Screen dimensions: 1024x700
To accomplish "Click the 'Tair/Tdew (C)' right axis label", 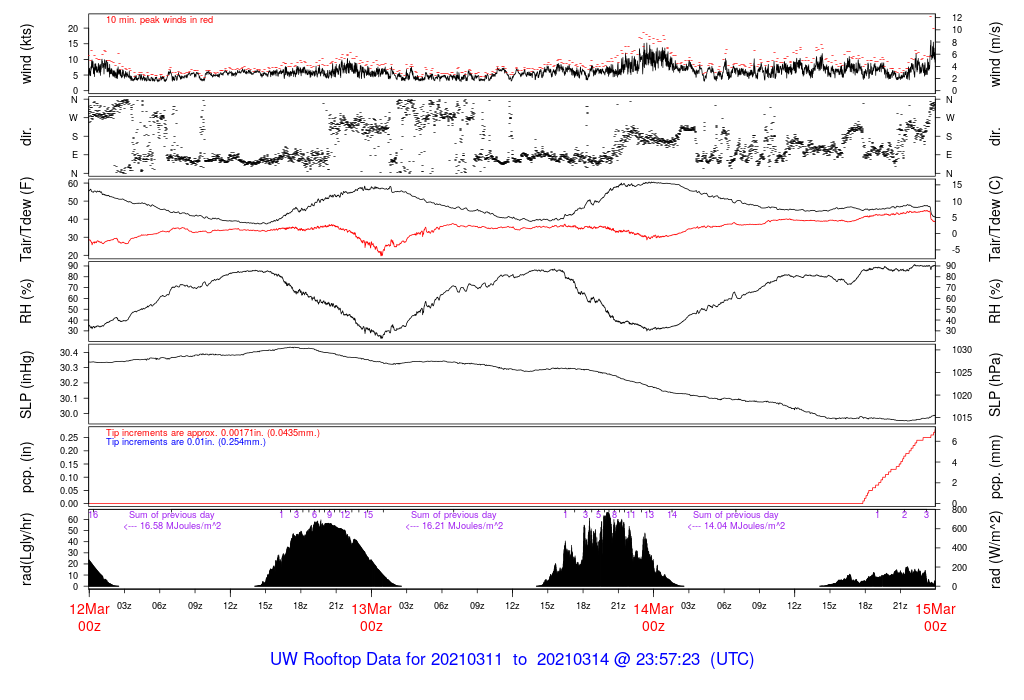I will click(x=995, y=219).
